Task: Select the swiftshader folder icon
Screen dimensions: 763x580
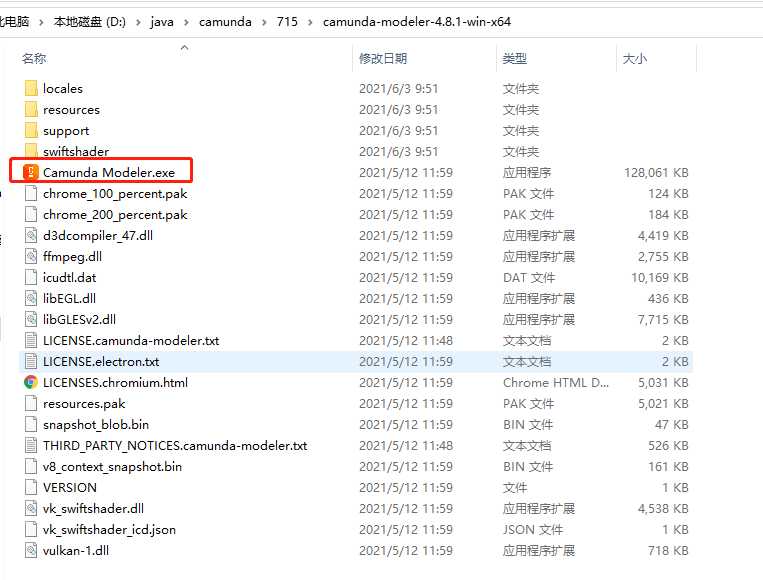Action: (x=31, y=150)
